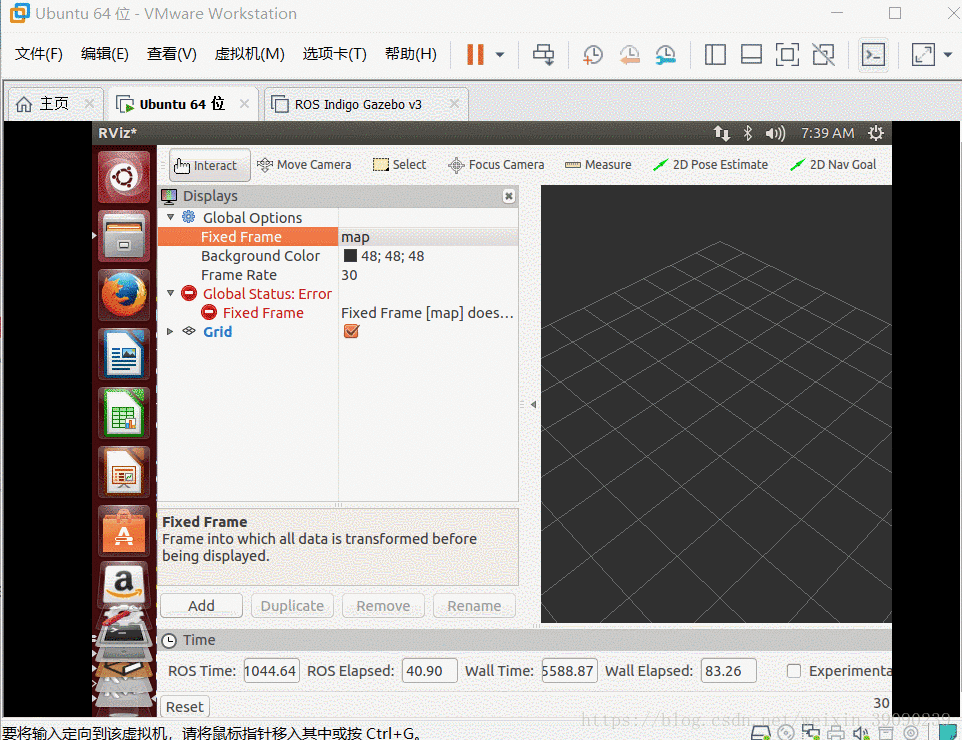Activate the Move Camera tool
Screen dimensions: 962x740
coord(304,164)
